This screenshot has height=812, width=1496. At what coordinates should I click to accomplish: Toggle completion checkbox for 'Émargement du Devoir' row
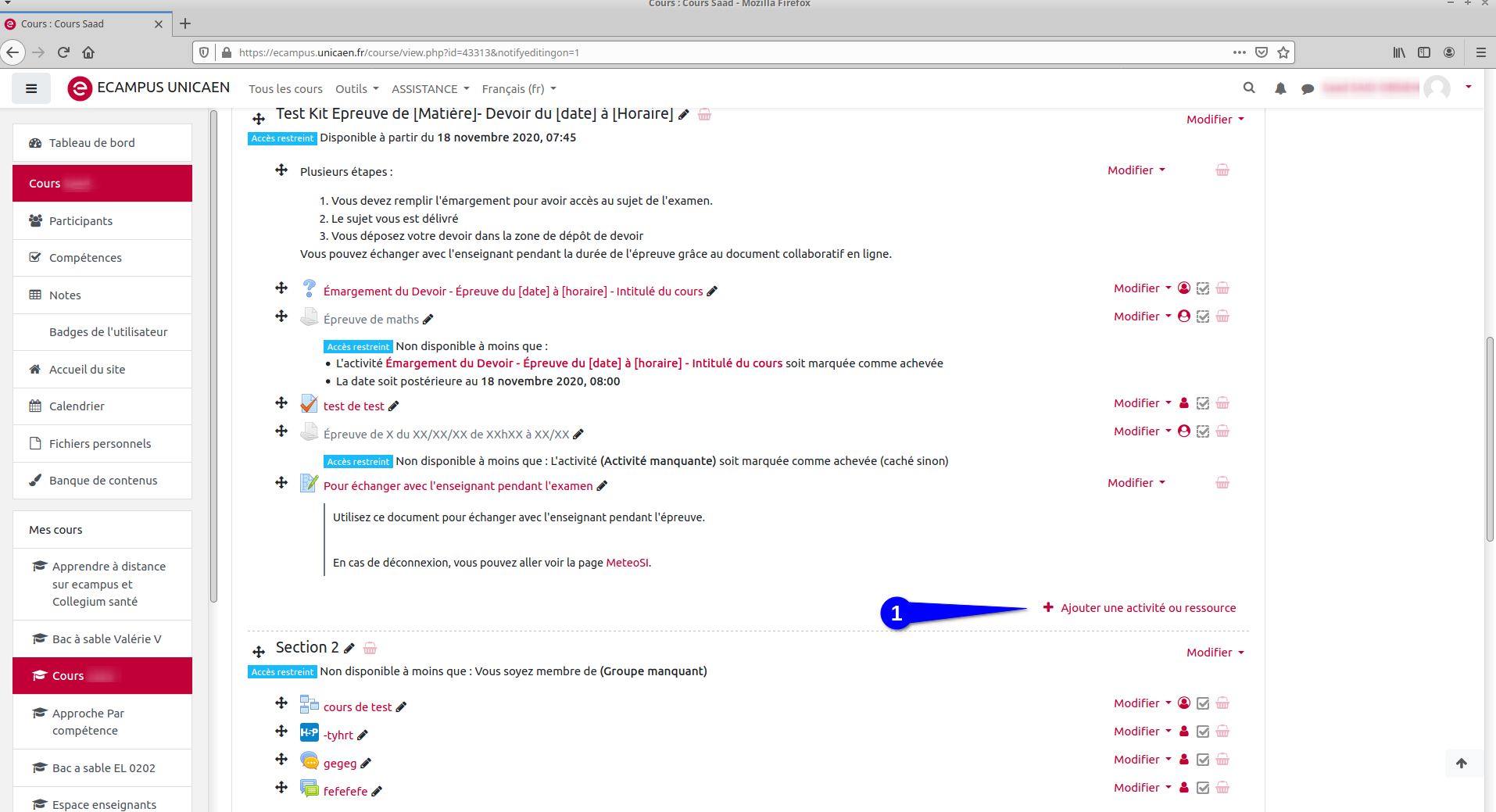click(x=1203, y=288)
